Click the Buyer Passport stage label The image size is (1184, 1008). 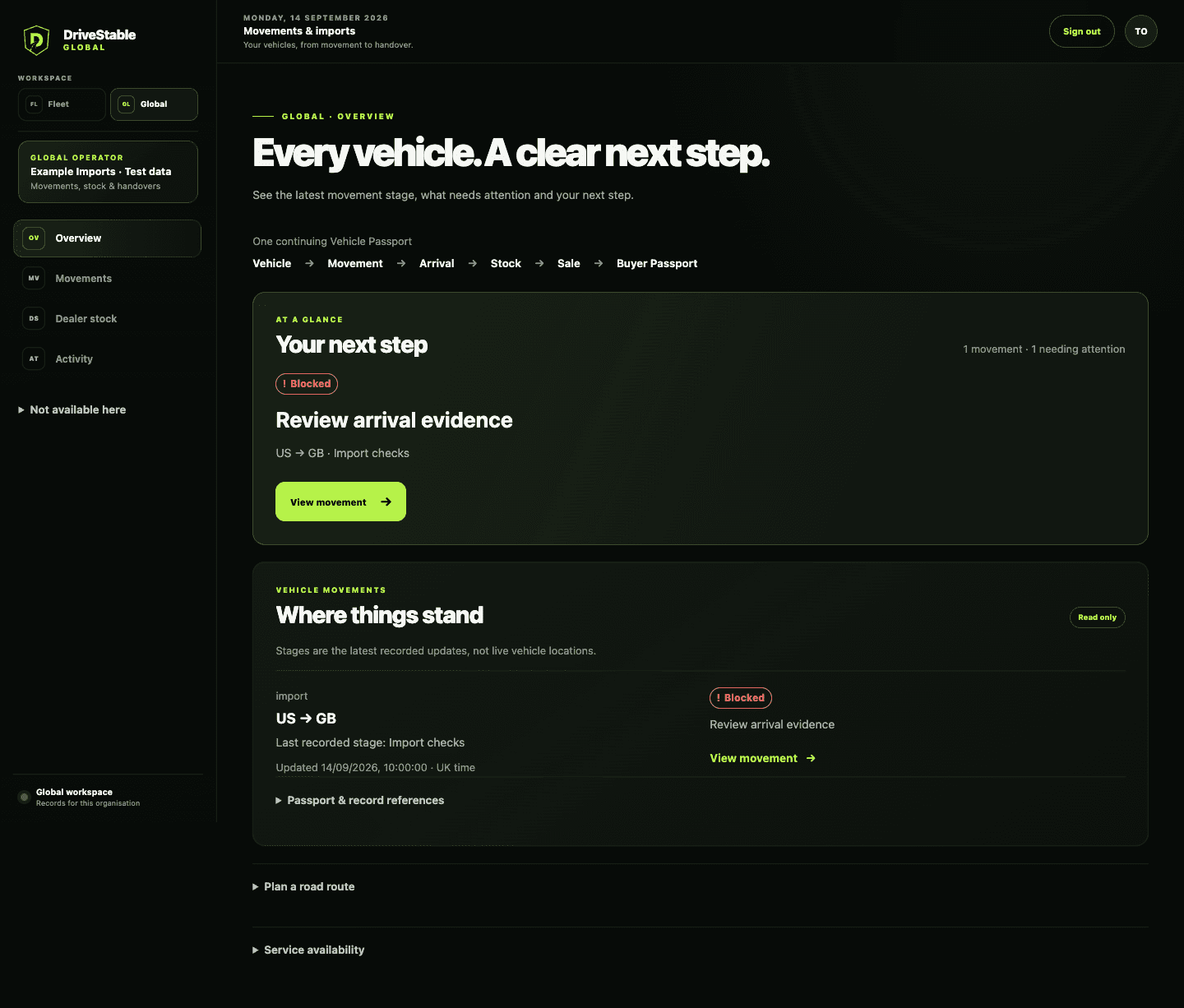657,264
